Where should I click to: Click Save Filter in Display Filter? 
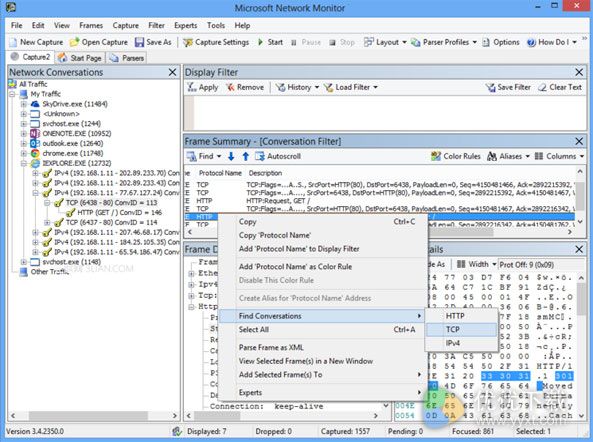508,87
